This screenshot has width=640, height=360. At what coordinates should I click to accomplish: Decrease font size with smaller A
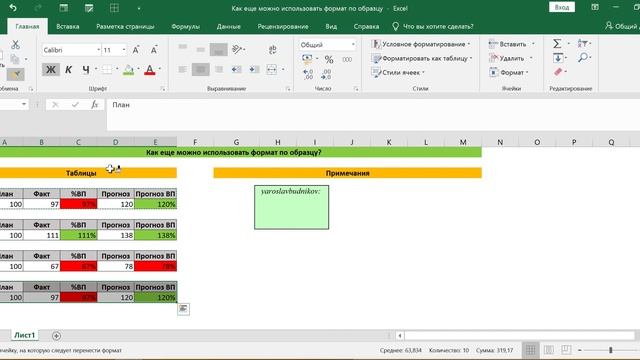click(x=154, y=50)
